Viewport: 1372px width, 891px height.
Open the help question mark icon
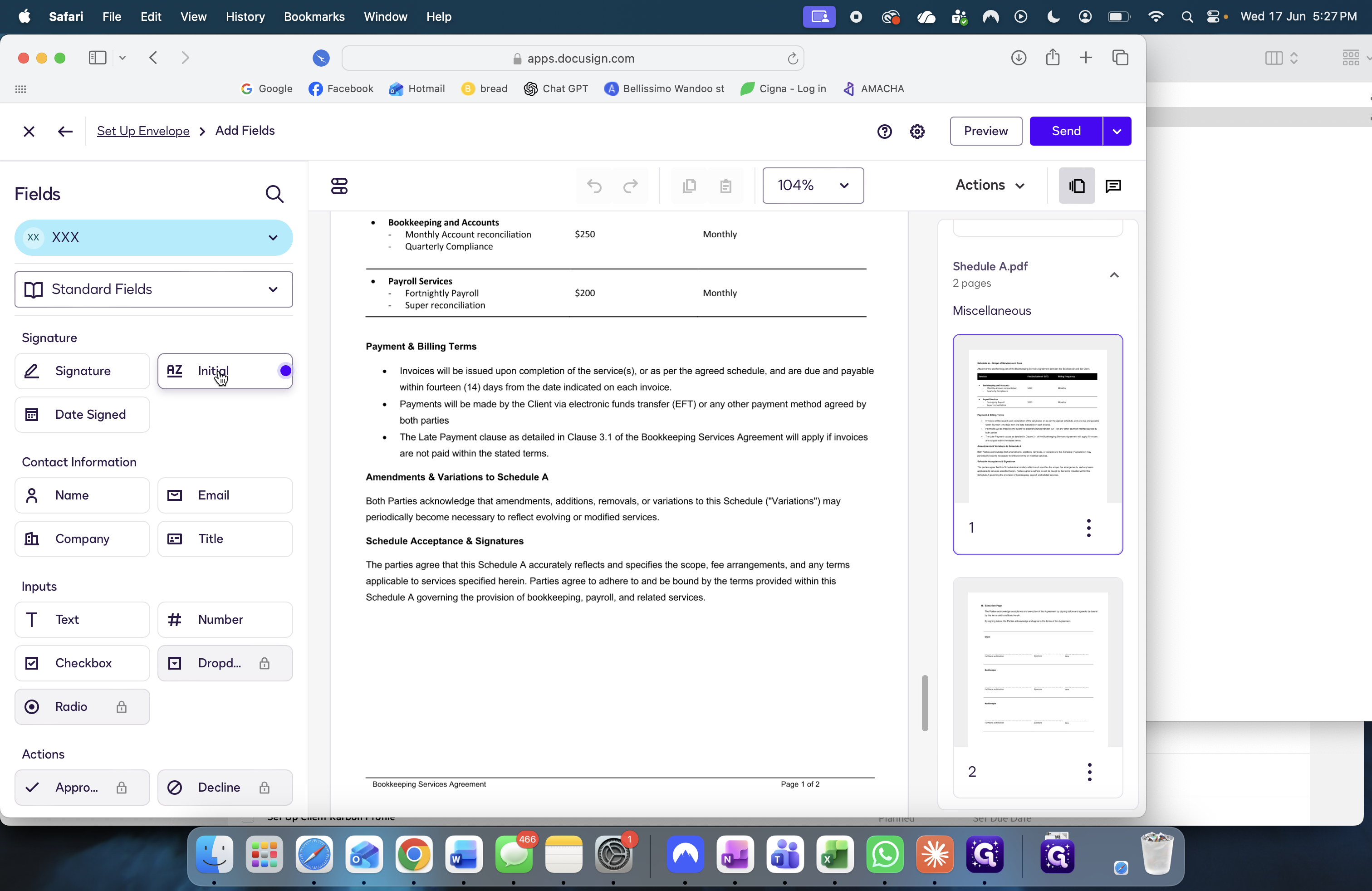click(x=884, y=132)
